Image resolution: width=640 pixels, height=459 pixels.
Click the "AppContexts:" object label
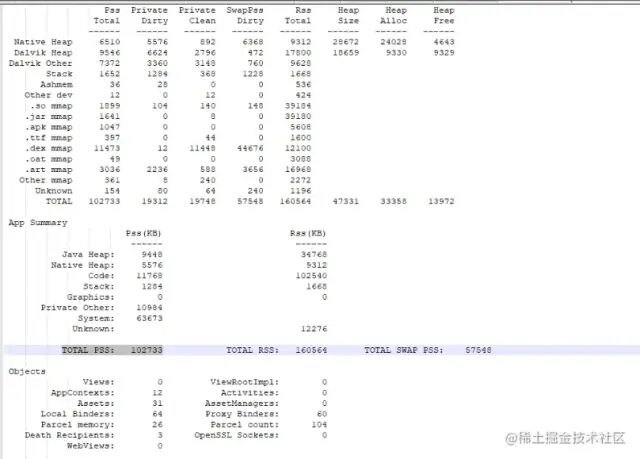coord(83,392)
